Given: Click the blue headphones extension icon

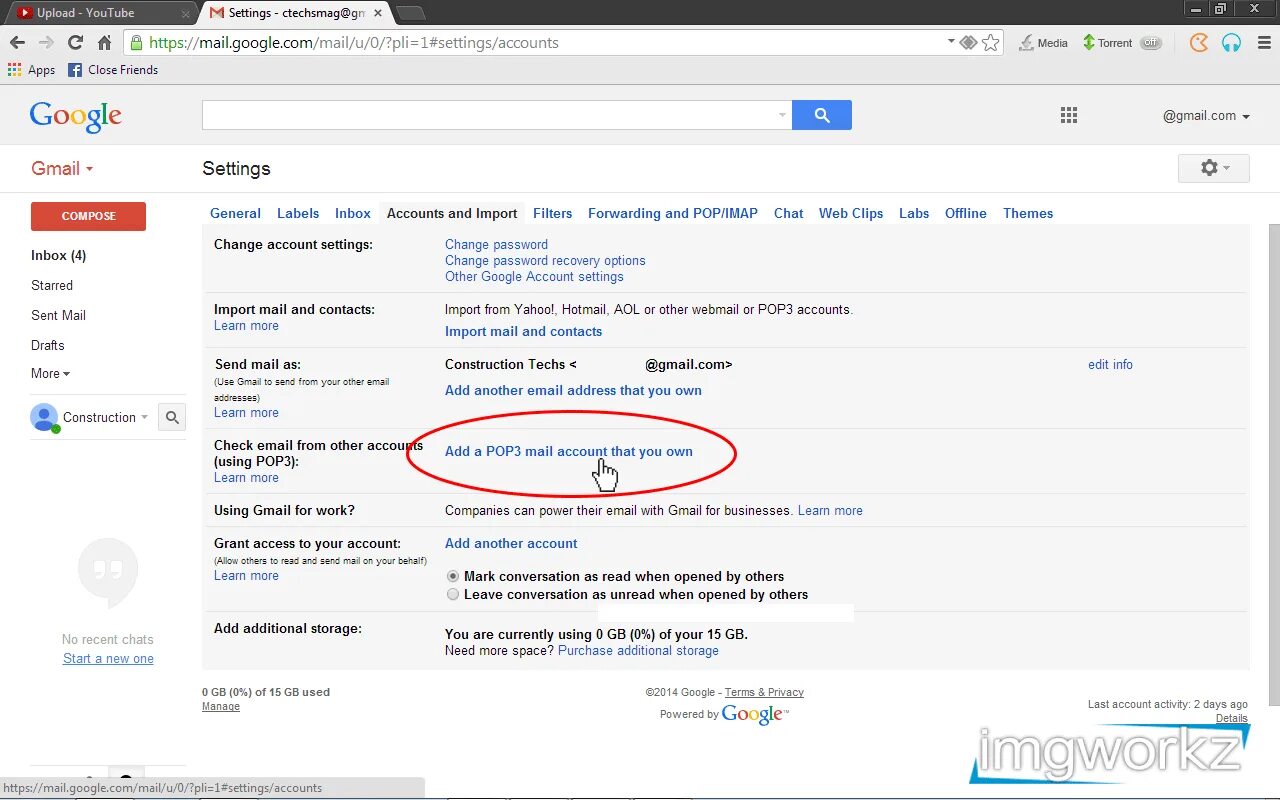Looking at the screenshot, I should [1231, 43].
